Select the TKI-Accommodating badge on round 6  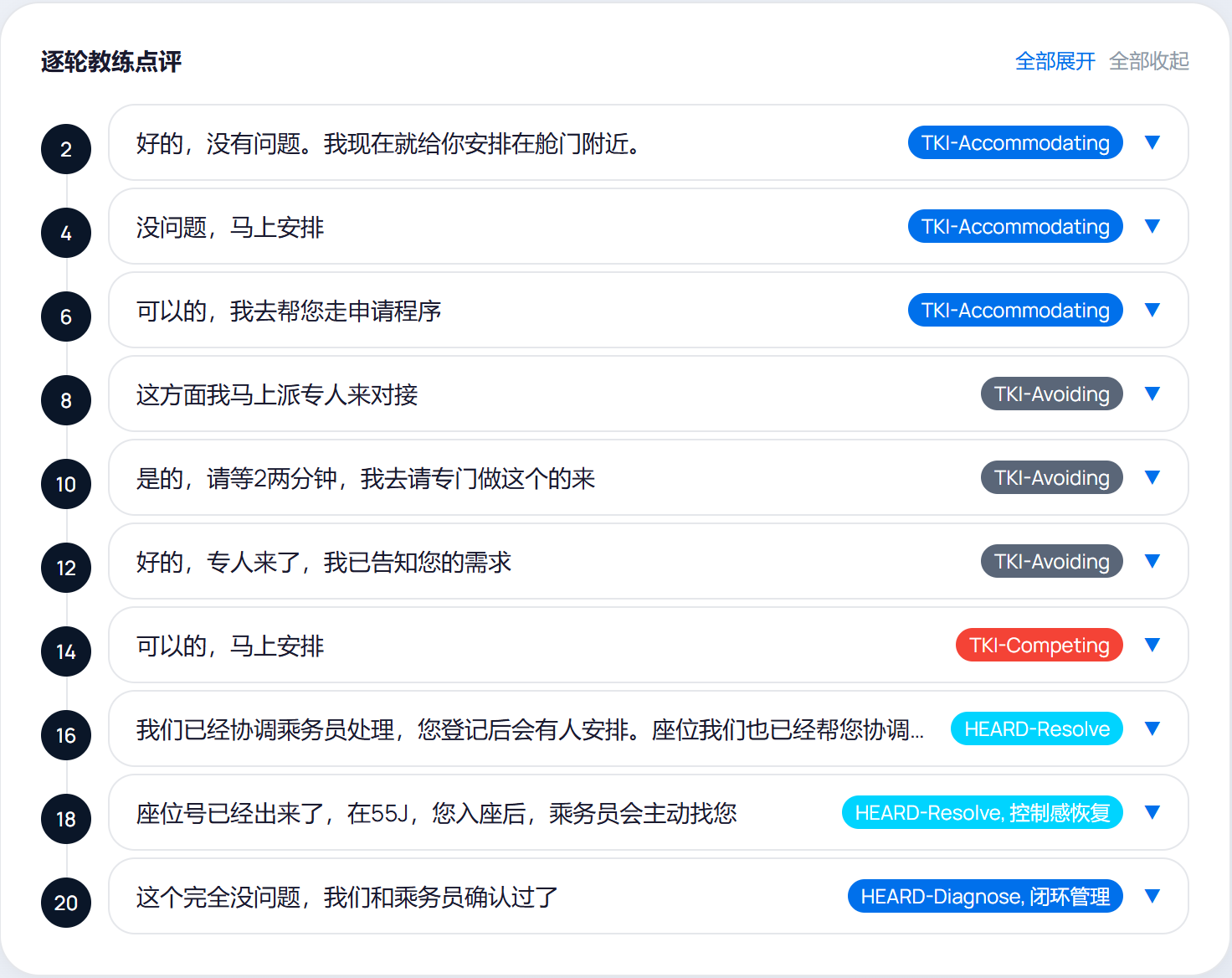tap(1014, 310)
